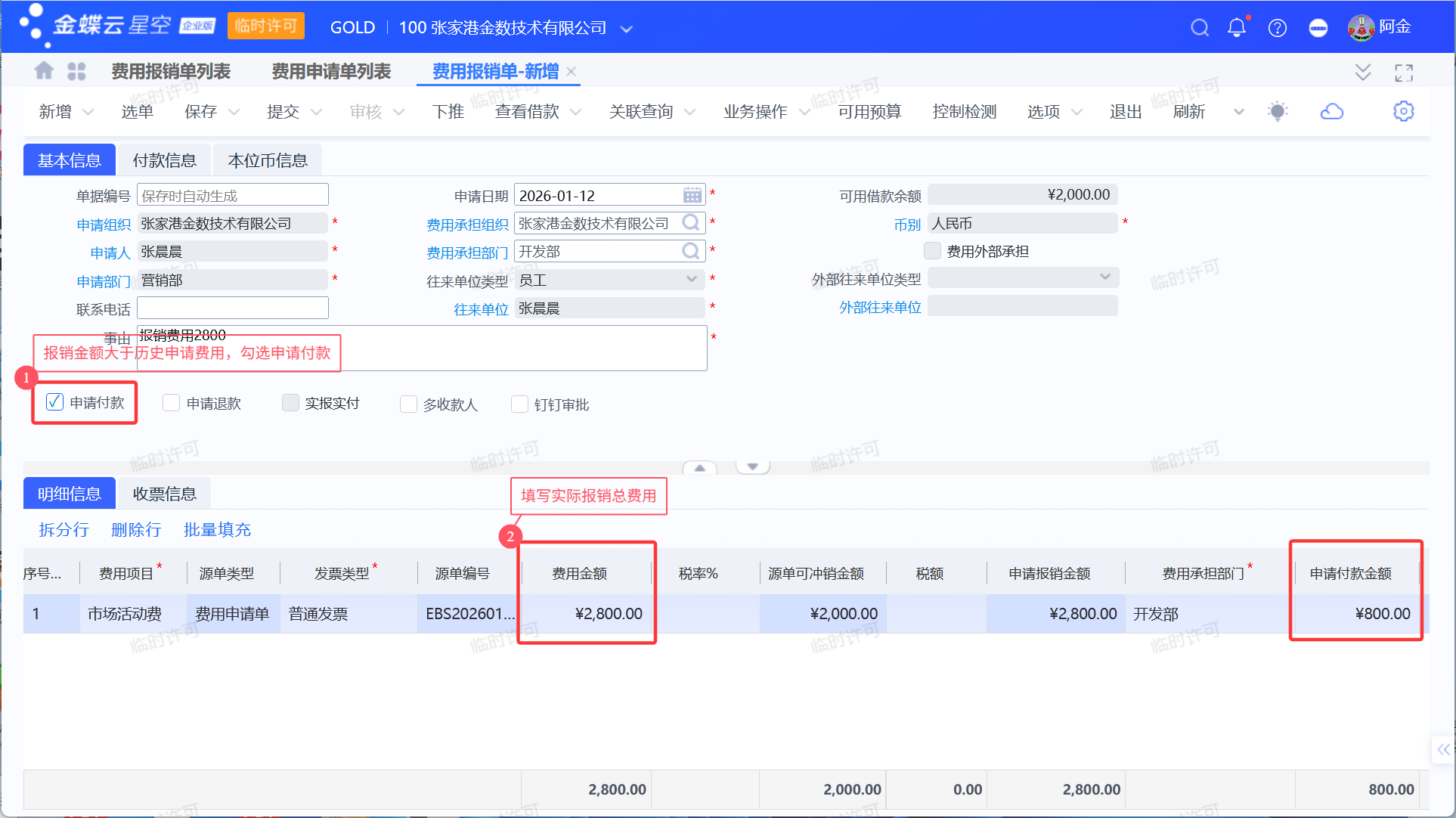Uncheck the 申请付款 checkbox
1456x818 pixels.
point(54,402)
